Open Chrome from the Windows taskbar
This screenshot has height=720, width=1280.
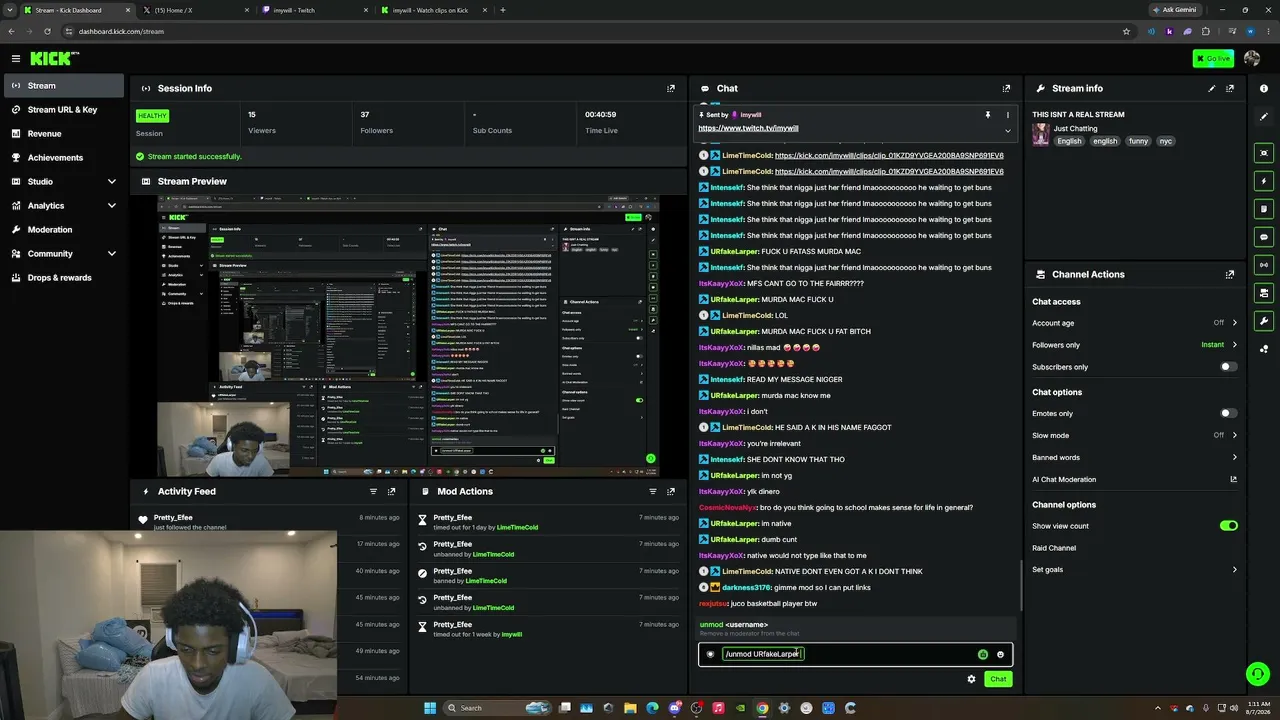[762, 708]
